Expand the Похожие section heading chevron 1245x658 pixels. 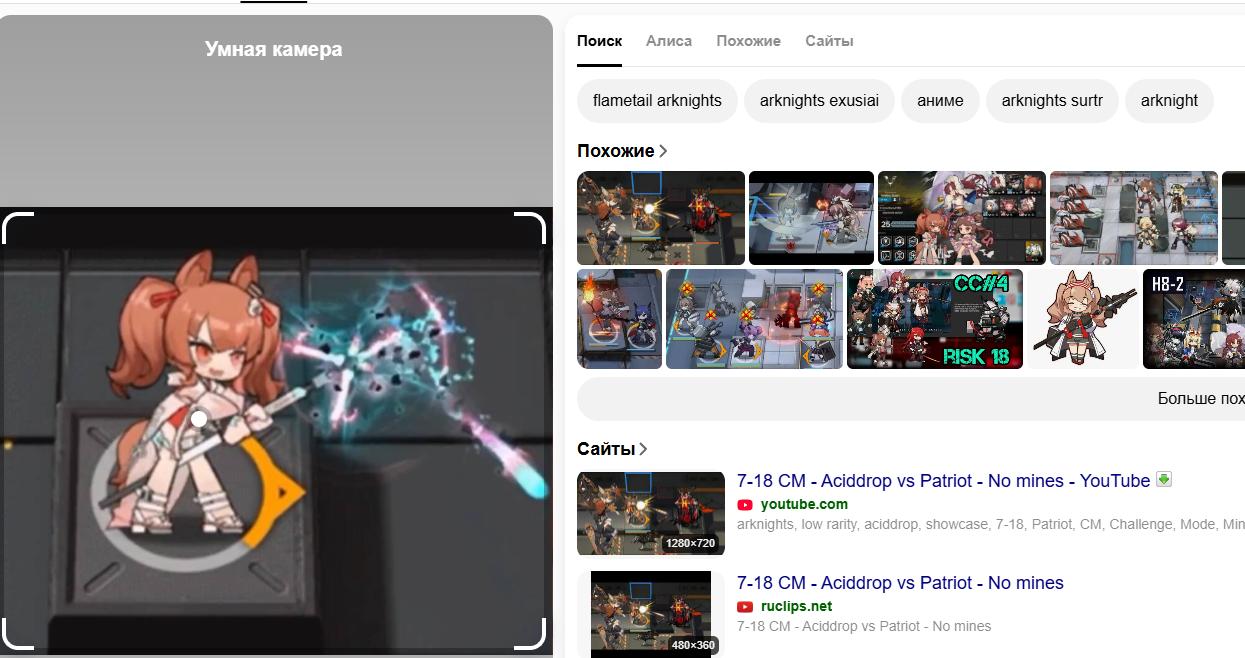point(663,151)
